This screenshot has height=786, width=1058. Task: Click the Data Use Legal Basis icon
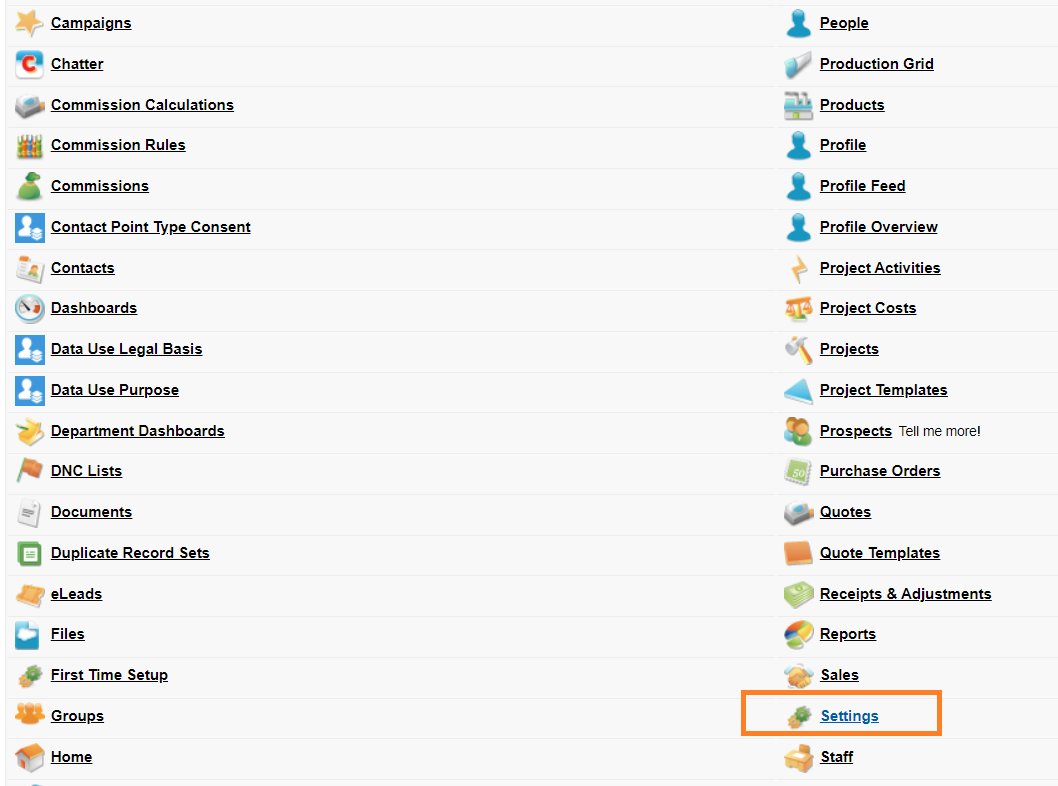pyautogui.click(x=29, y=349)
